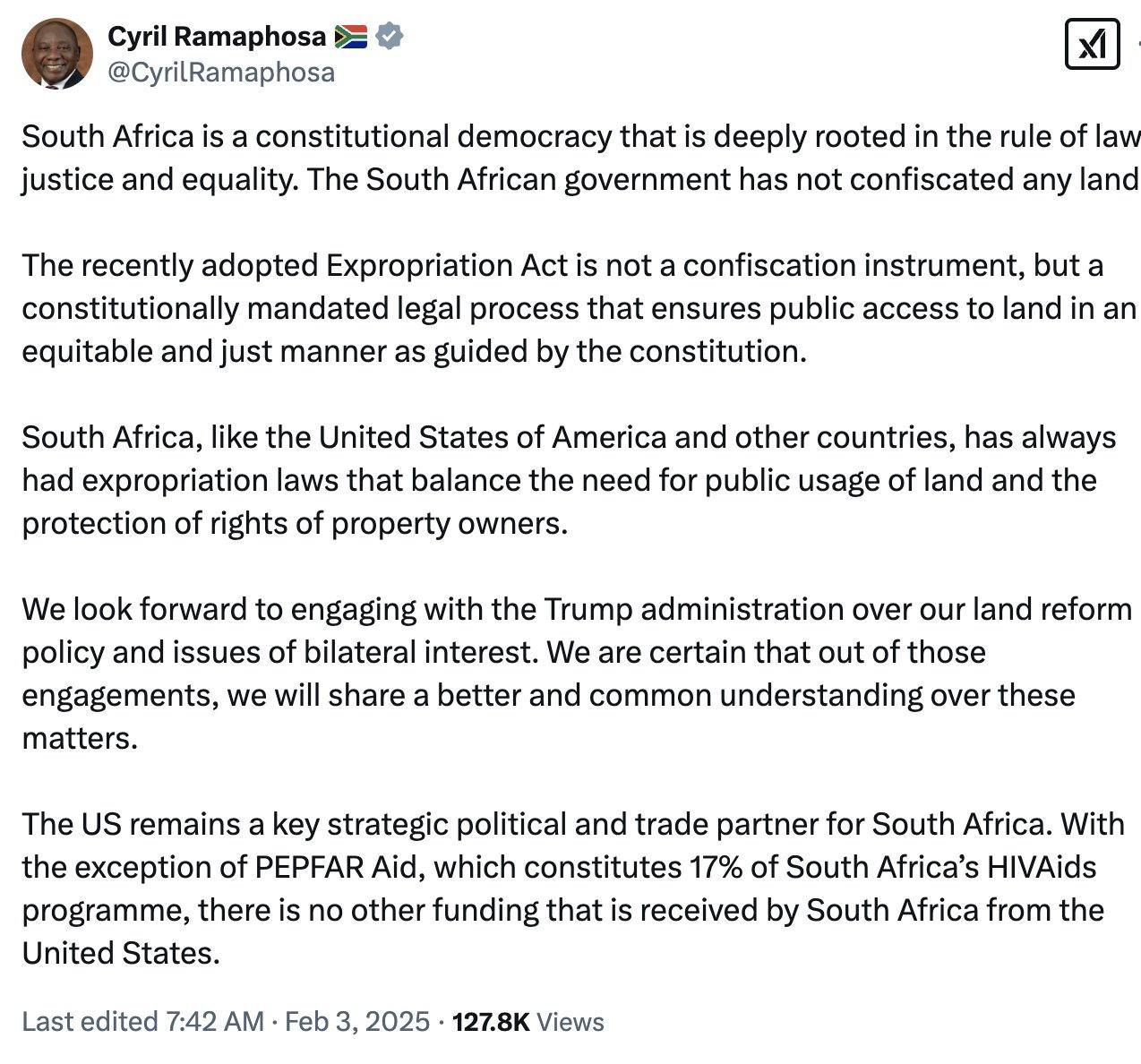Click the Cyril Ramaphosa display name
The height and width of the screenshot is (1064, 1141).
pos(217,36)
